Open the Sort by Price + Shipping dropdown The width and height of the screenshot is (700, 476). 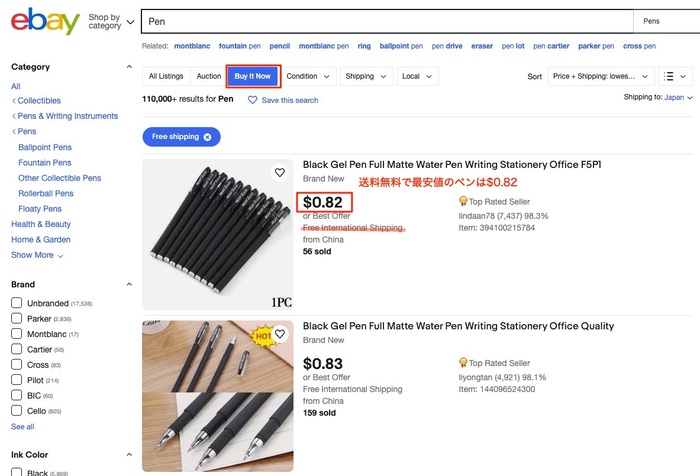(x=601, y=76)
